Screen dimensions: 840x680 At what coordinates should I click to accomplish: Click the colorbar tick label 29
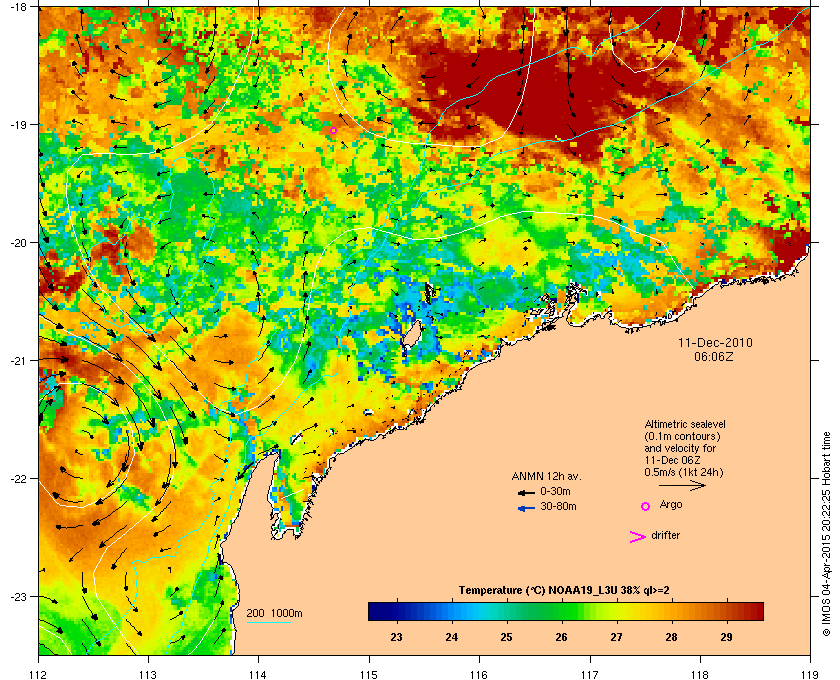click(x=726, y=637)
